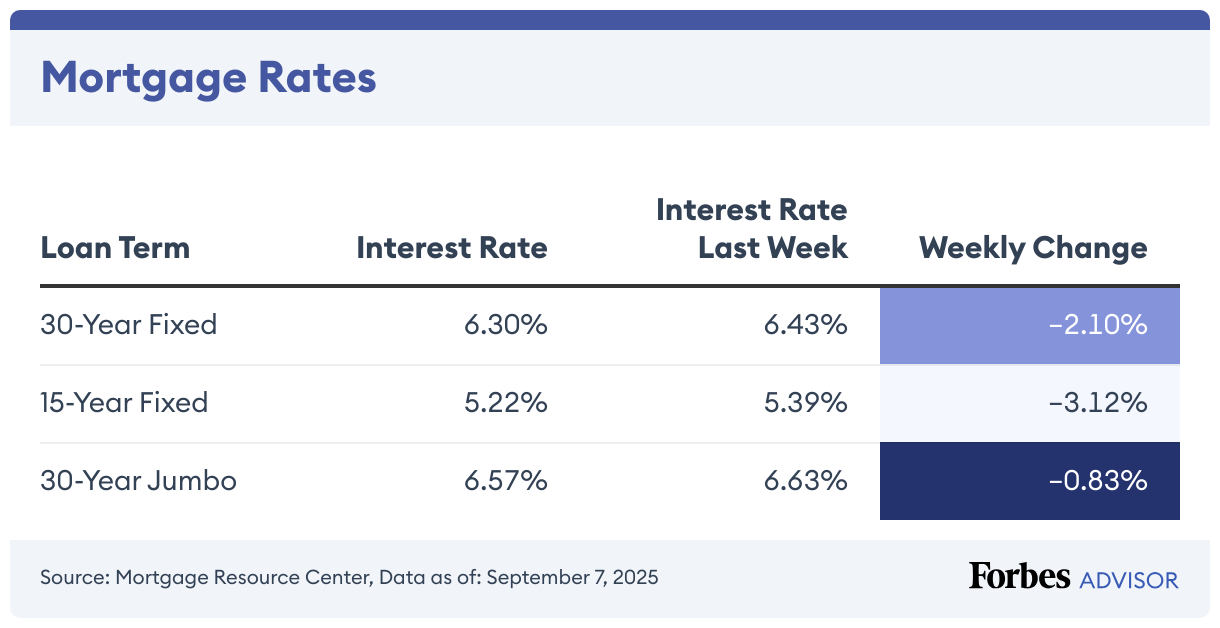Select the 5.22% interest rate value

click(505, 403)
